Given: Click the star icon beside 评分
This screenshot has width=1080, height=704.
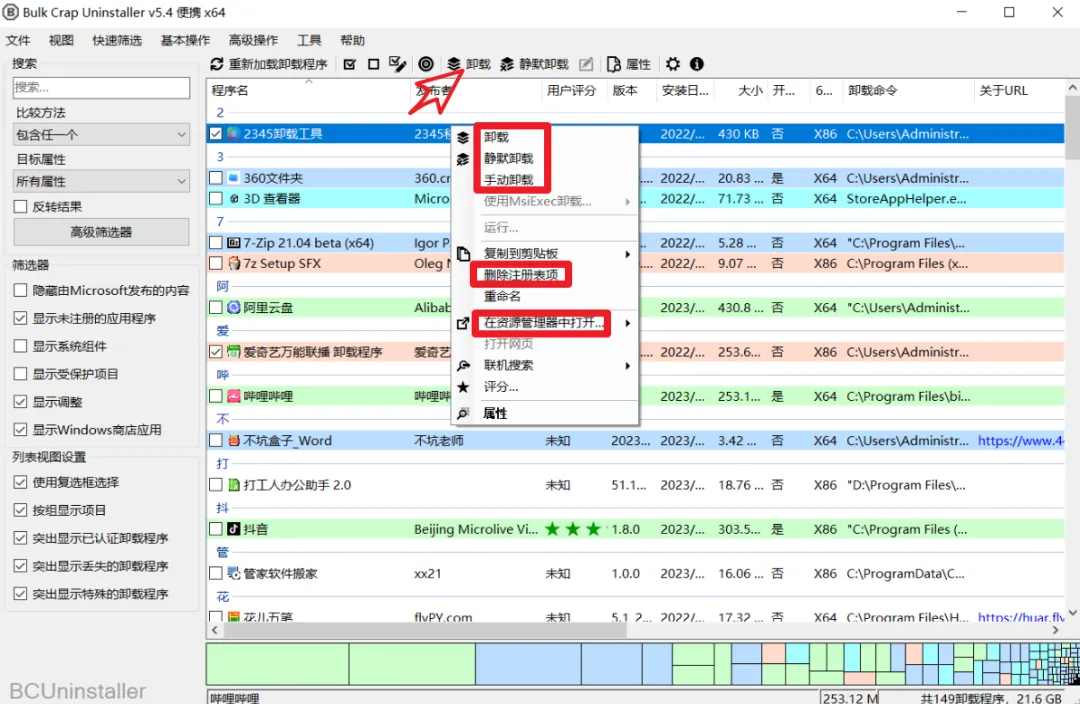Looking at the screenshot, I should click(x=464, y=387).
